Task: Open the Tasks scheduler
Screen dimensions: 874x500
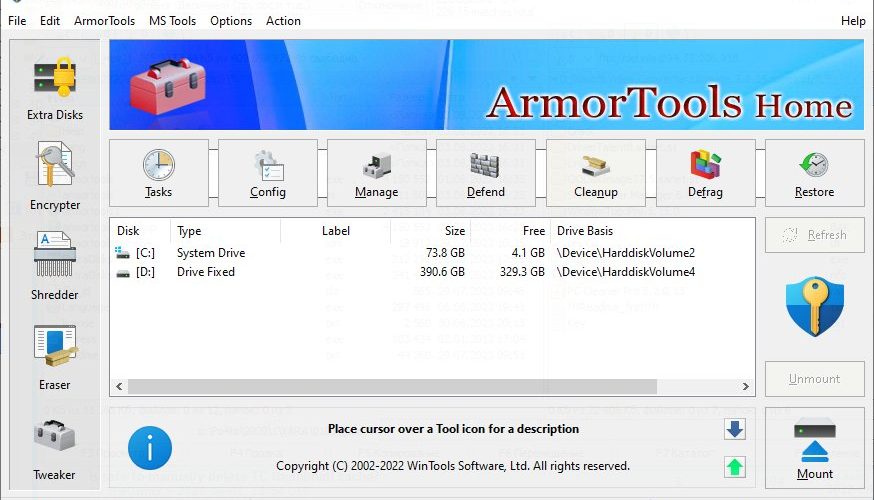Action: tap(159, 173)
